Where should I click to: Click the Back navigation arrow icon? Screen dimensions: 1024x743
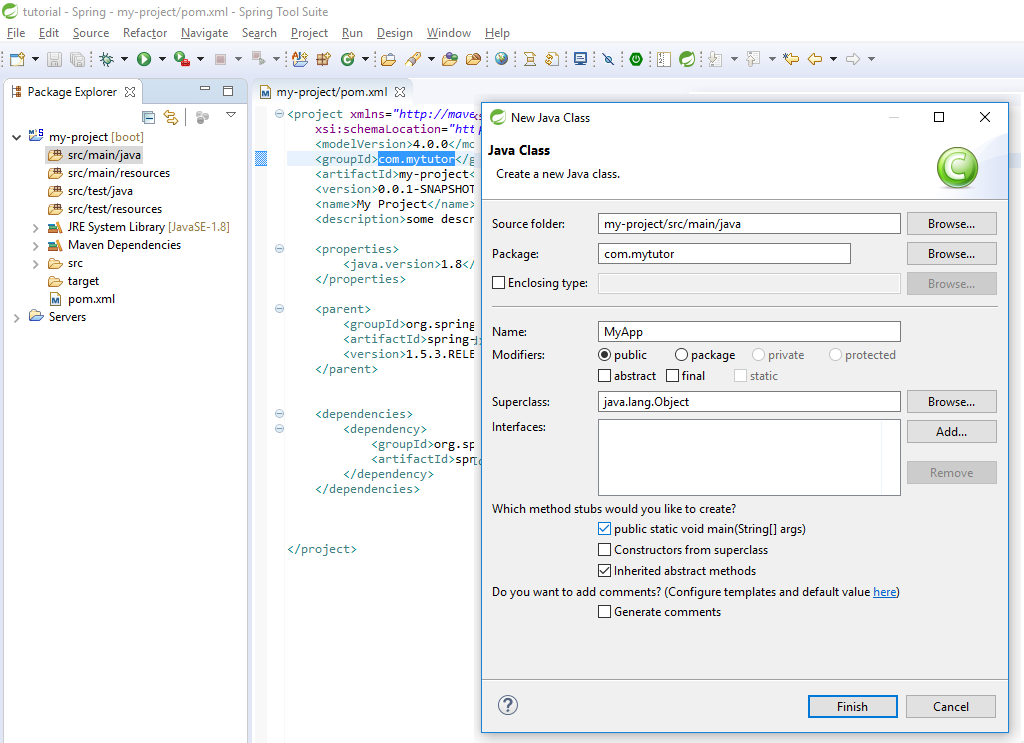click(814, 59)
